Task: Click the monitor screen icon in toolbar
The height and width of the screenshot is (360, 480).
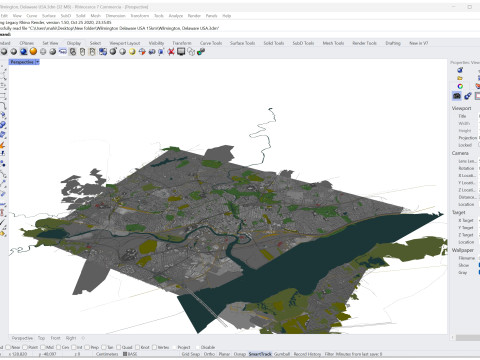Action: click(181, 51)
